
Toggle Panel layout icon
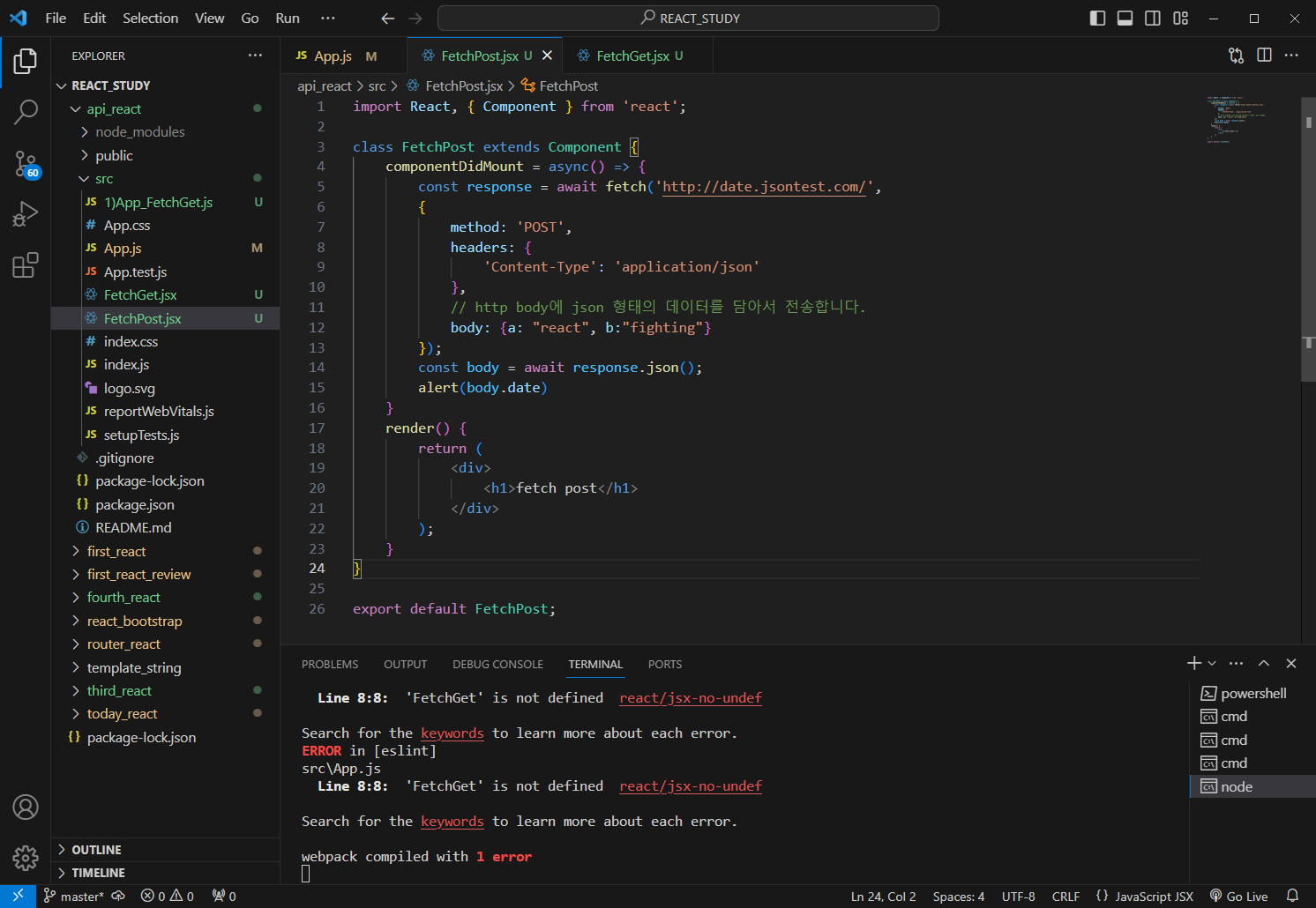(1125, 18)
